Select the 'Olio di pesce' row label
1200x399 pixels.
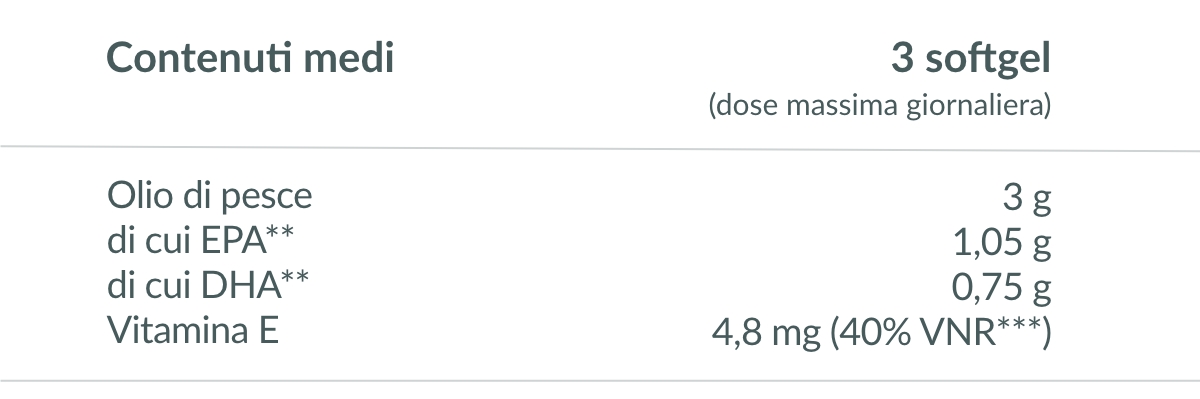tap(209, 197)
